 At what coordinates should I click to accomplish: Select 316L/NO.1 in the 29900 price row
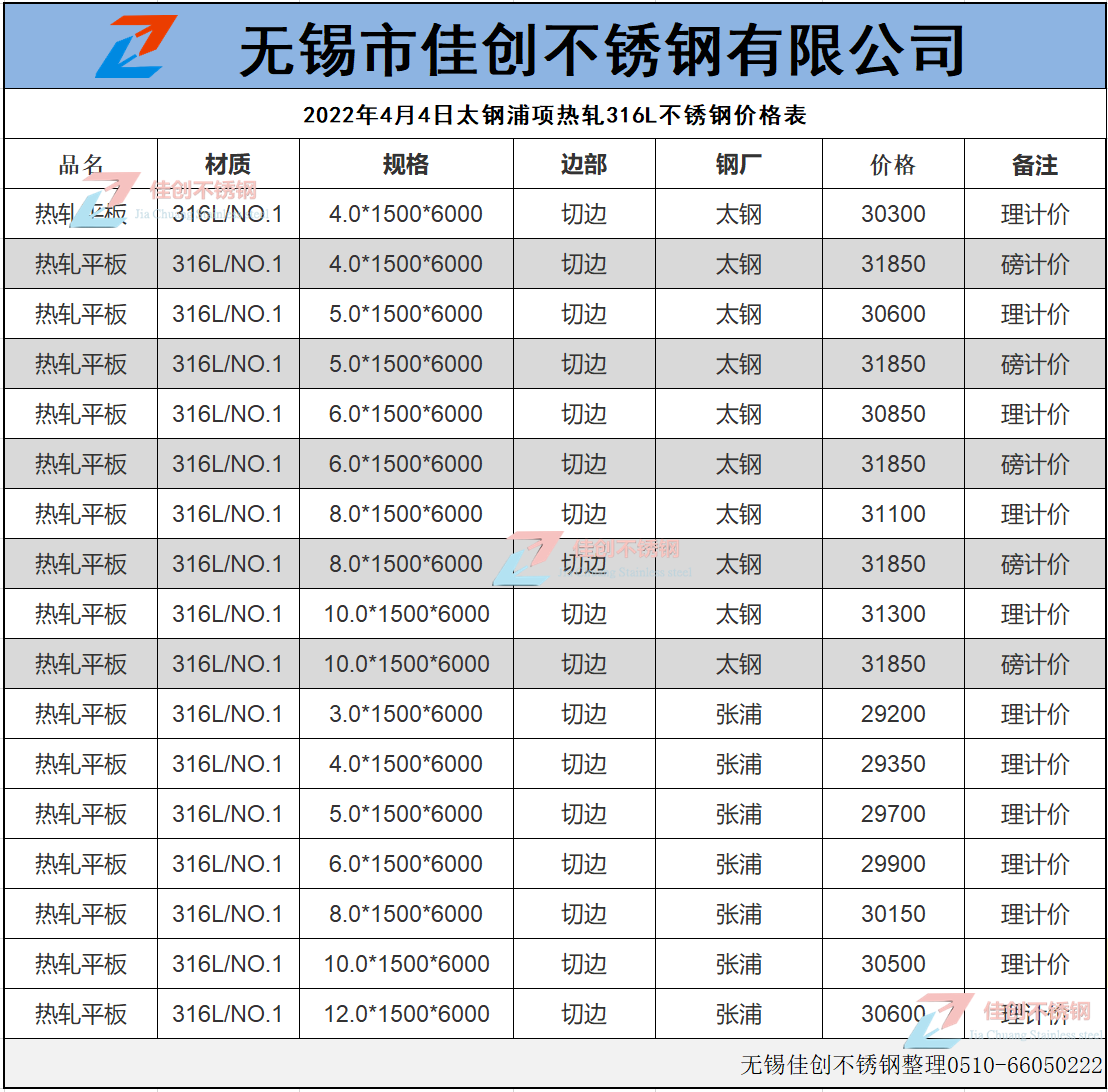(x=228, y=864)
